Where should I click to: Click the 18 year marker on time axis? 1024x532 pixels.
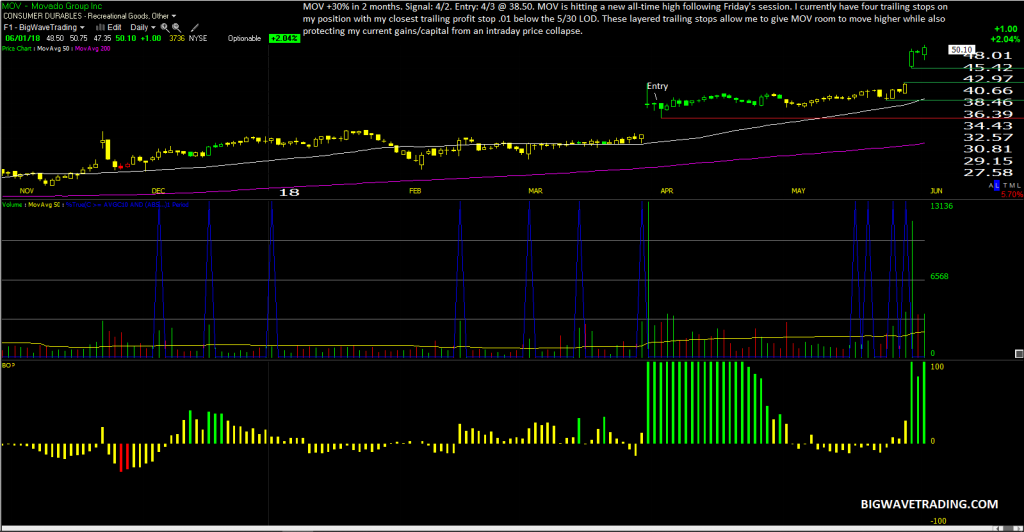[289, 192]
